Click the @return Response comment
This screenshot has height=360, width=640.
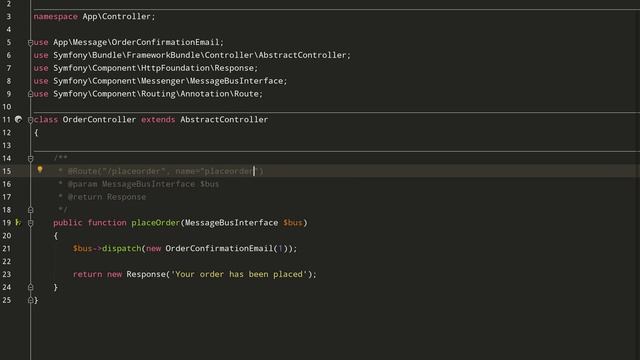pyautogui.click(x=107, y=197)
